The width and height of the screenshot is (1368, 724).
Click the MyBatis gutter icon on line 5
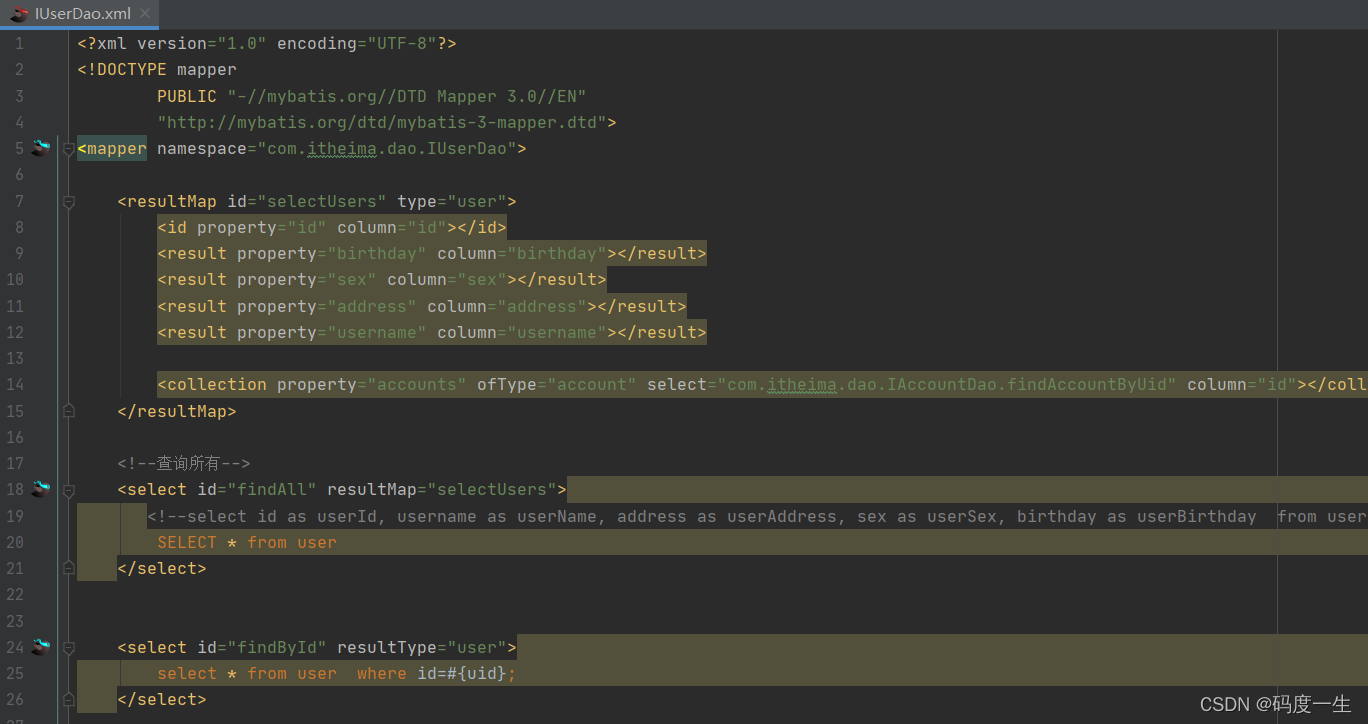[40, 148]
